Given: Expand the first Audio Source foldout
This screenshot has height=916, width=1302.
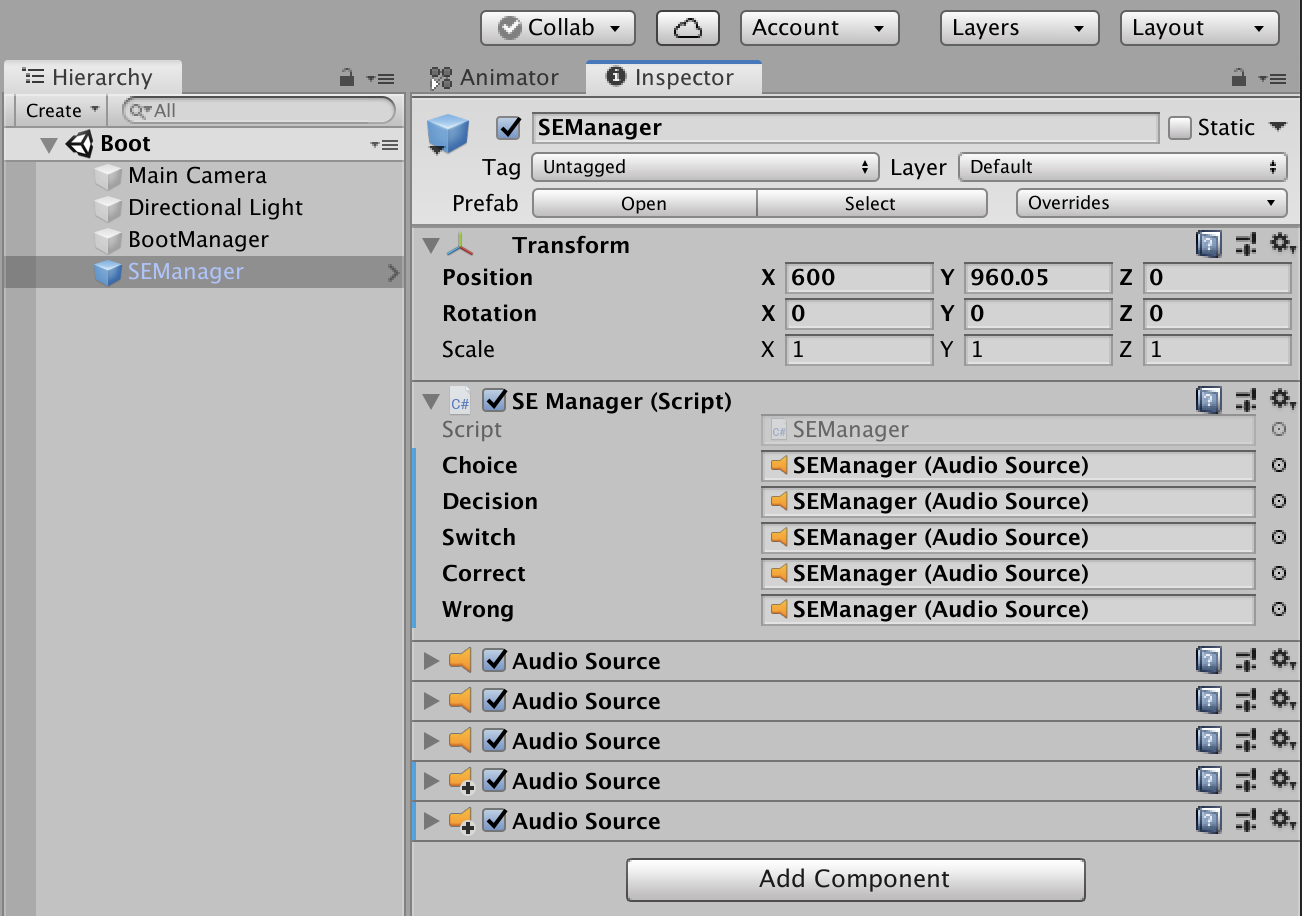Looking at the screenshot, I should click(x=432, y=661).
